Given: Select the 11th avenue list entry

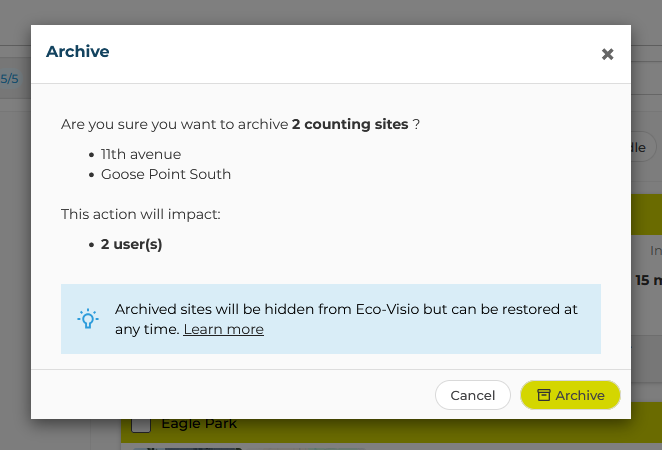Looking at the screenshot, I should tap(141, 155).
